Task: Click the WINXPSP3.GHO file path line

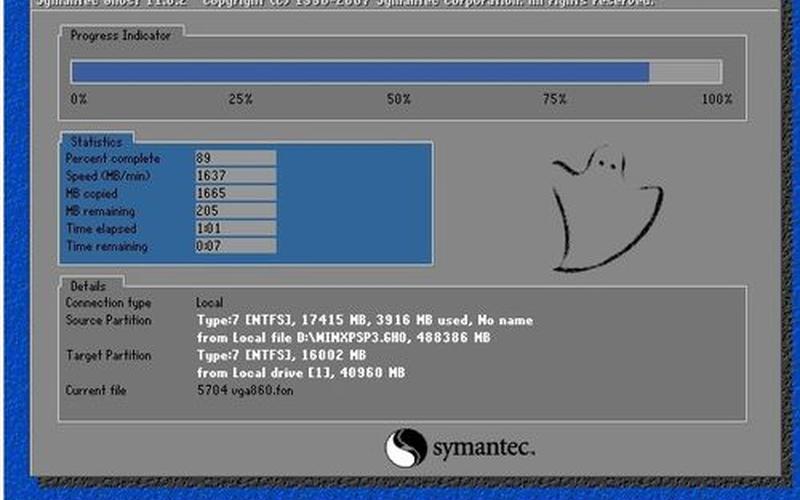Action: (344, 338)
